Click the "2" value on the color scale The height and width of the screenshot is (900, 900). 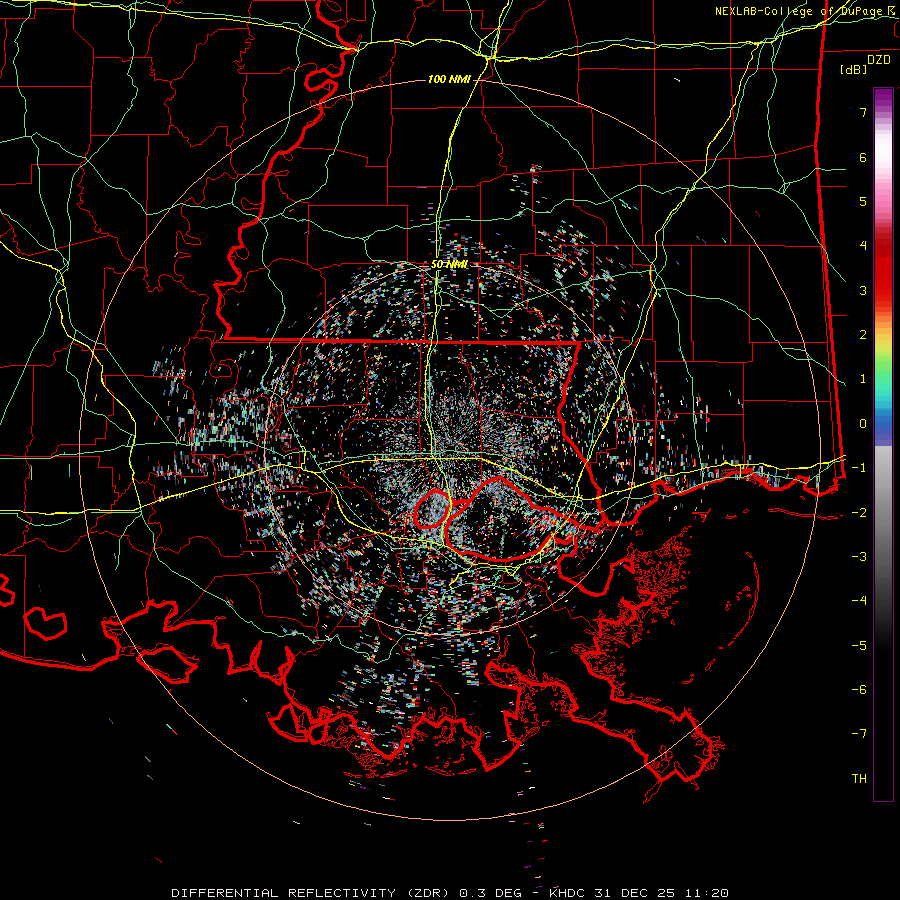(863, 335)
